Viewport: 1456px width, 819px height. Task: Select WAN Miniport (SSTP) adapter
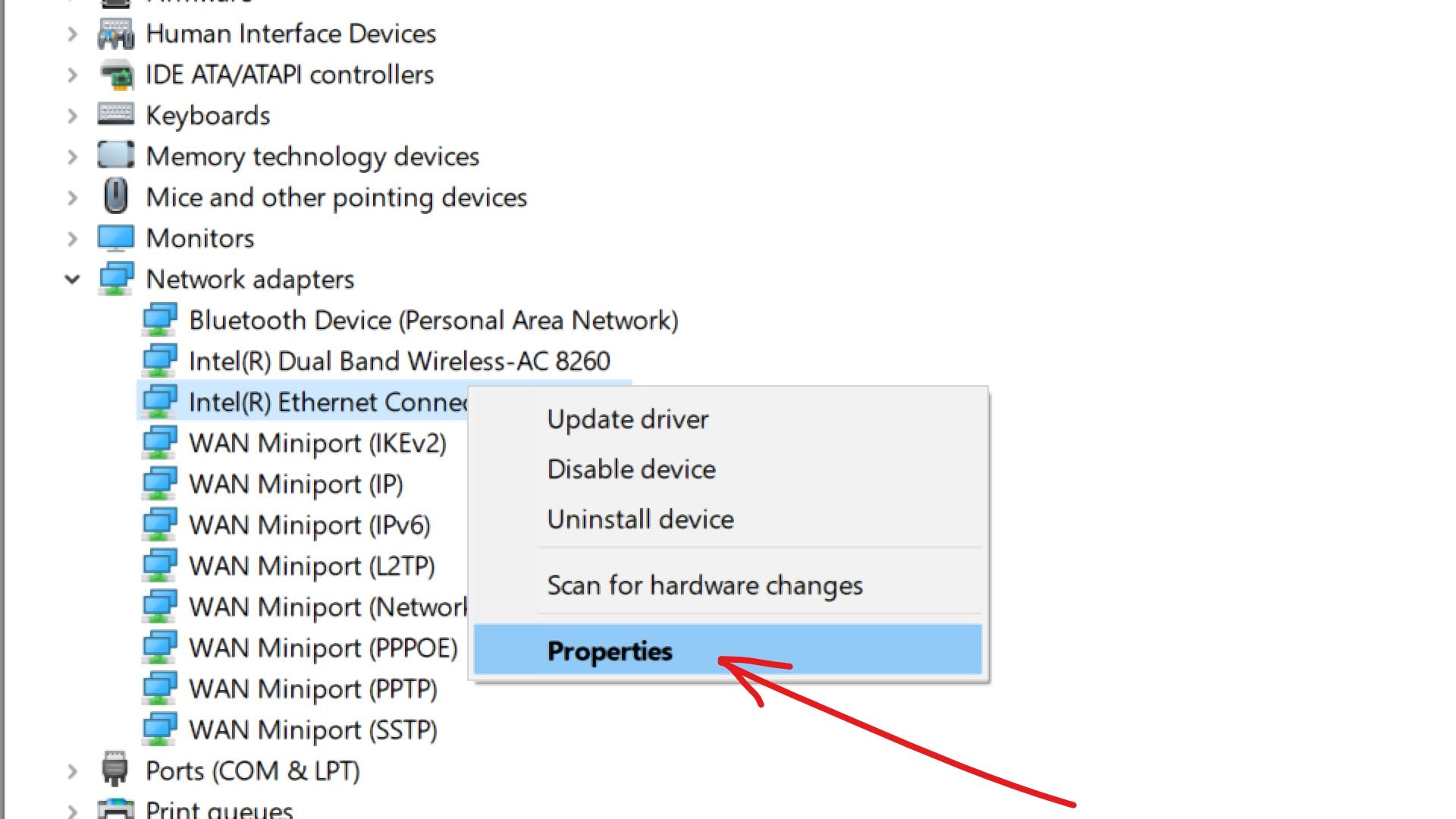click(312, 730)
